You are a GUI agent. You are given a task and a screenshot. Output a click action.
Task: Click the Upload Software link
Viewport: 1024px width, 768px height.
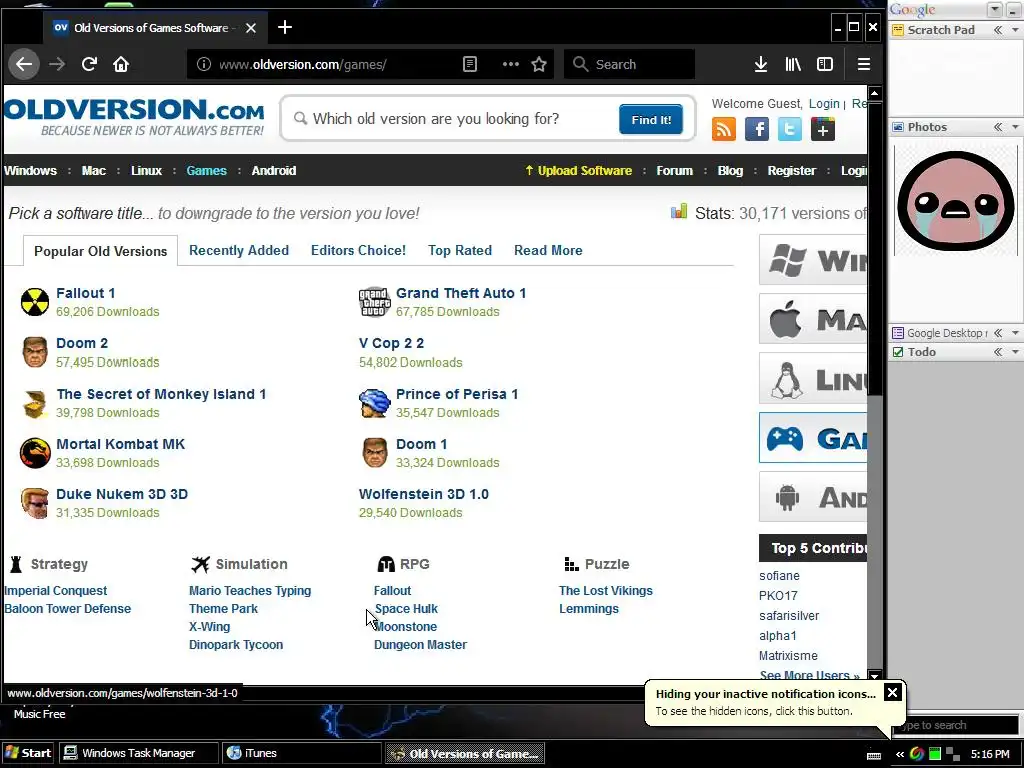[579, 170]
